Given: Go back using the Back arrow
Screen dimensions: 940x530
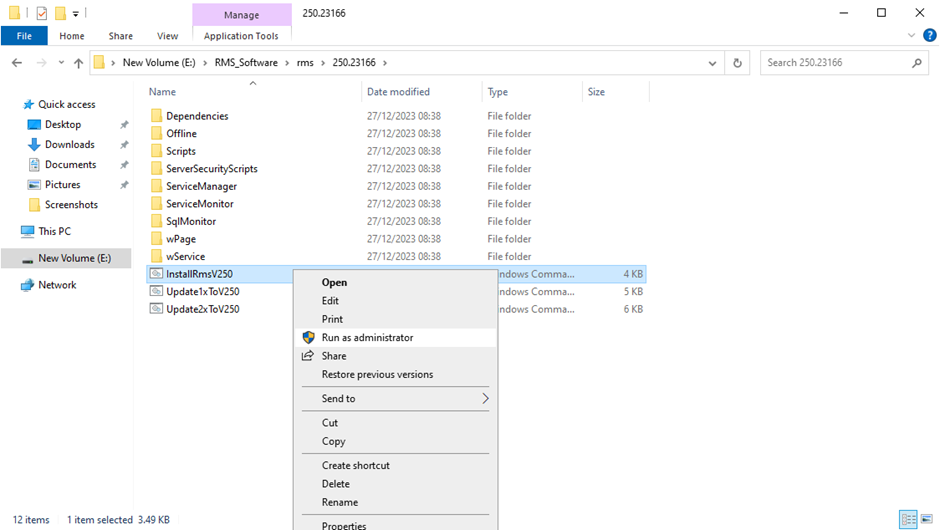Looking at the screenshot, I should (x=17, y=62).
